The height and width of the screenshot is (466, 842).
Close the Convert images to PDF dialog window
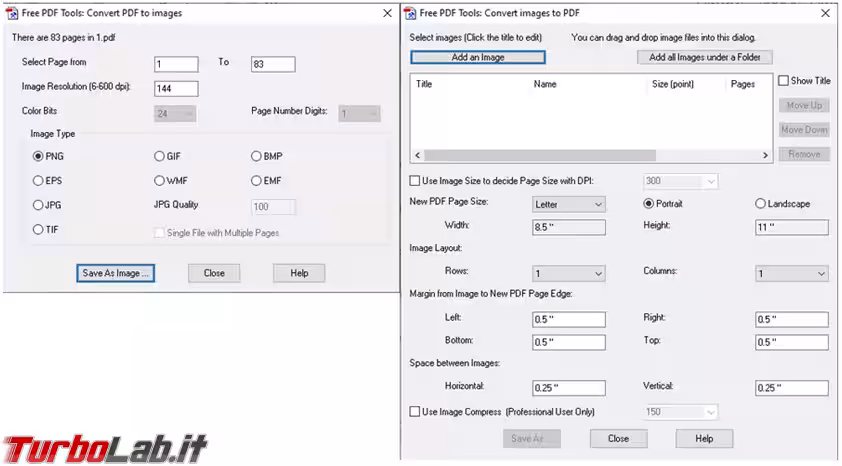click(825, 13)
